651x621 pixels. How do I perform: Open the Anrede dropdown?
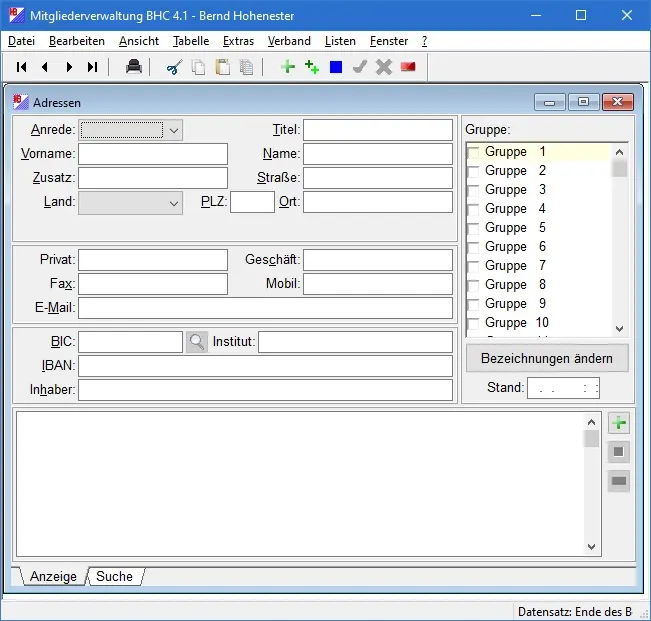[x=174, y=130]
